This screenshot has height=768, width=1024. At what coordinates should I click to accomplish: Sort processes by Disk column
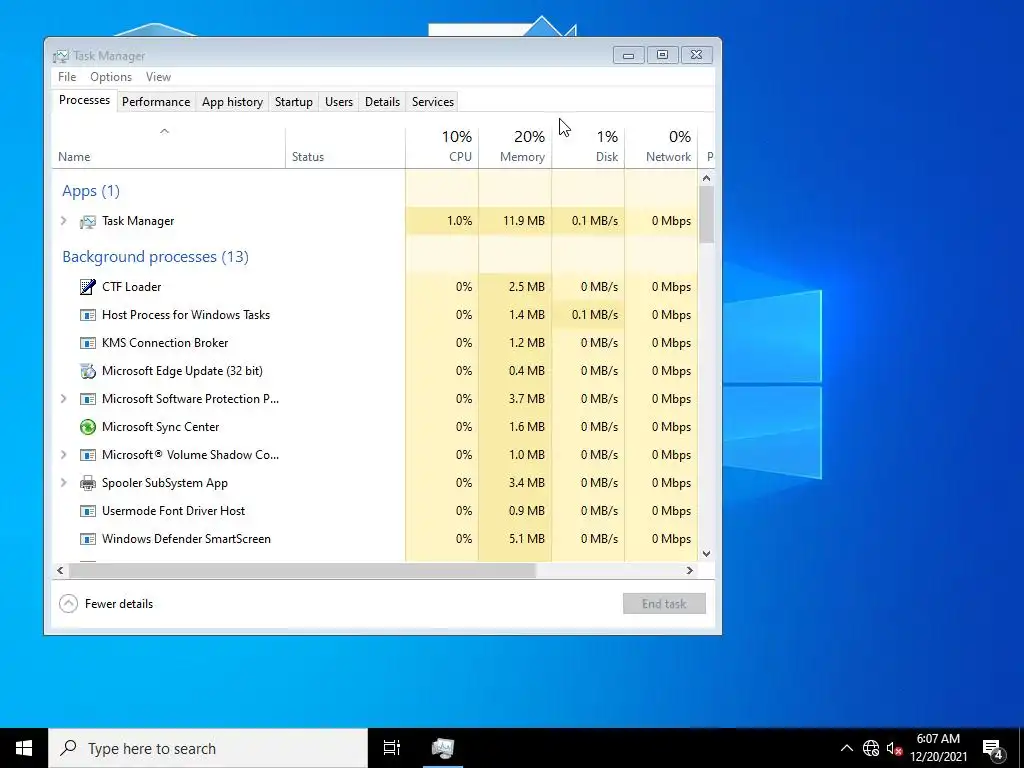(588, 148)
